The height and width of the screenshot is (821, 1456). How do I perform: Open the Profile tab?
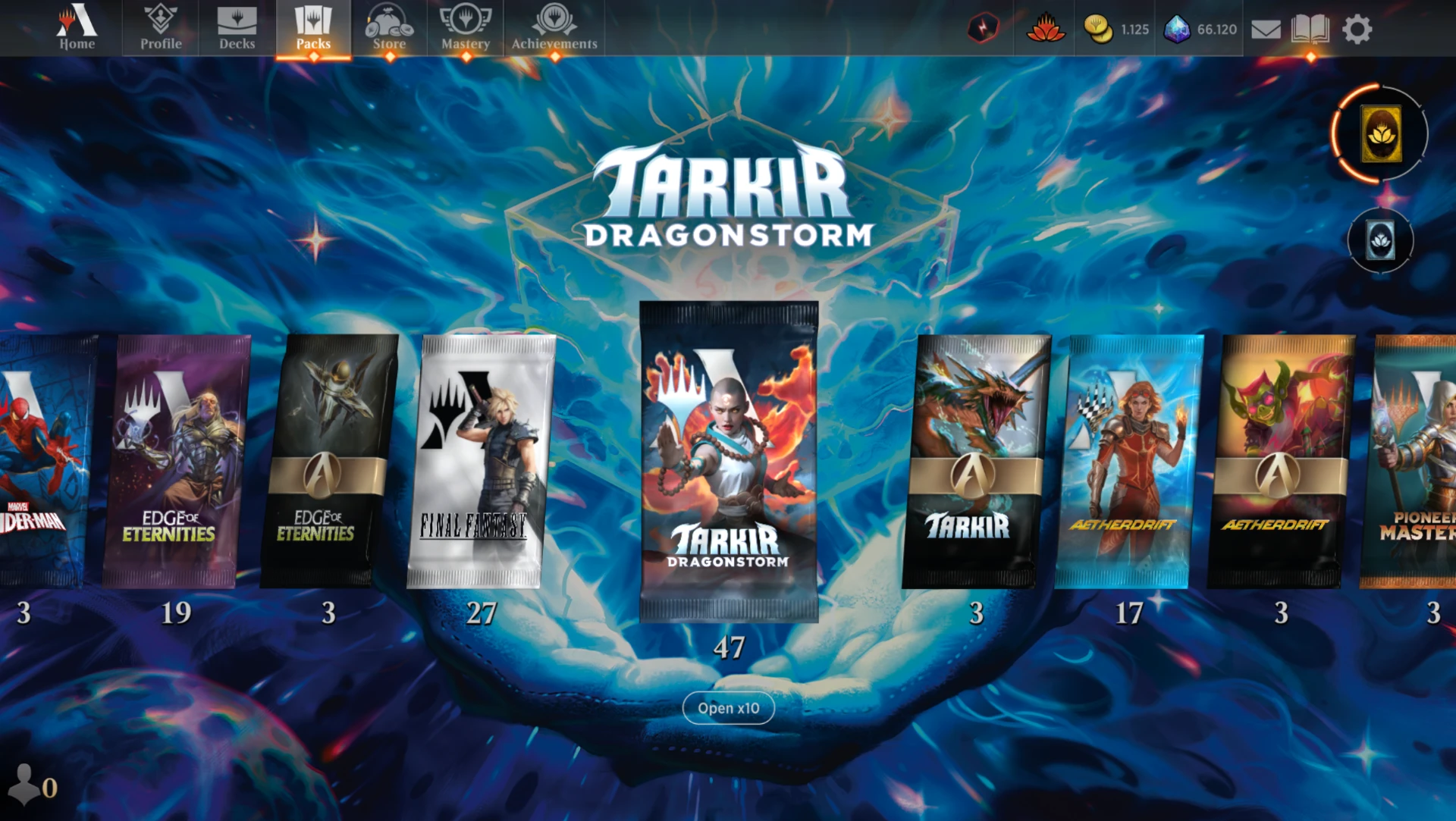pyautogui.click(x=161, y=28)
